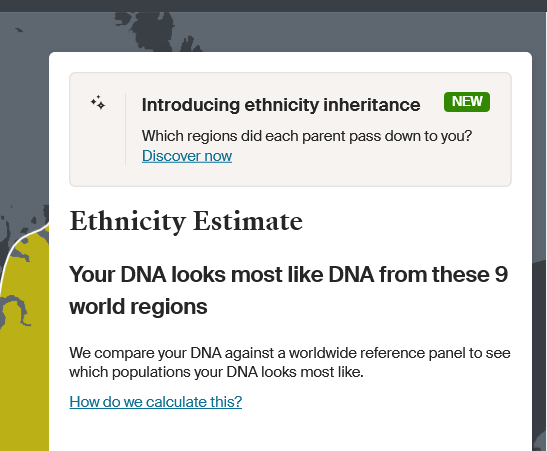The height and width of the screenshot is (451, 547).
Task: Click the blank white space below the calculate link
Action: 290,433
